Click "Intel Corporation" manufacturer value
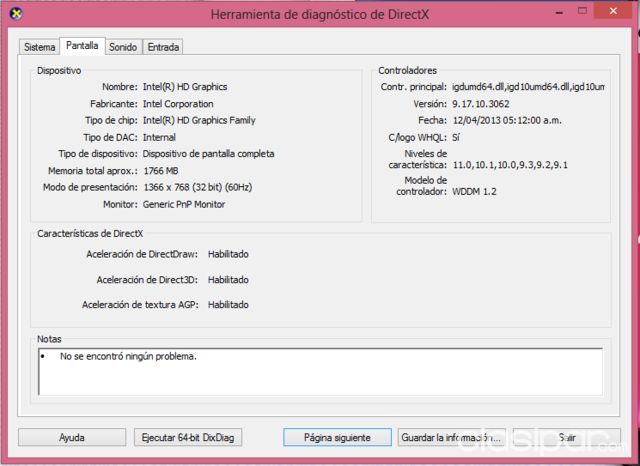 pos(178,104)
